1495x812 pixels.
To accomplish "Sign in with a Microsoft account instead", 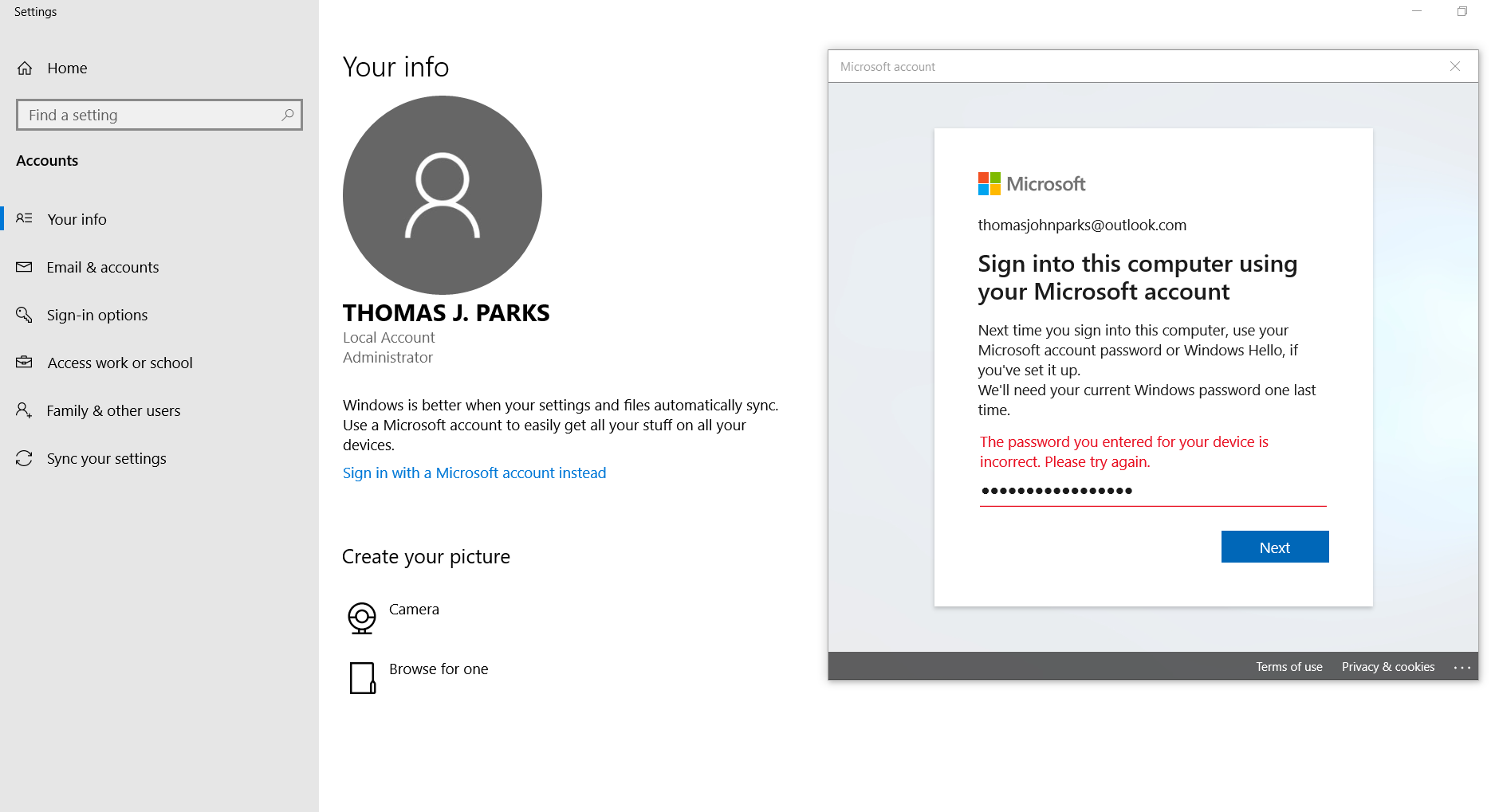I will [x=474, y=473].
